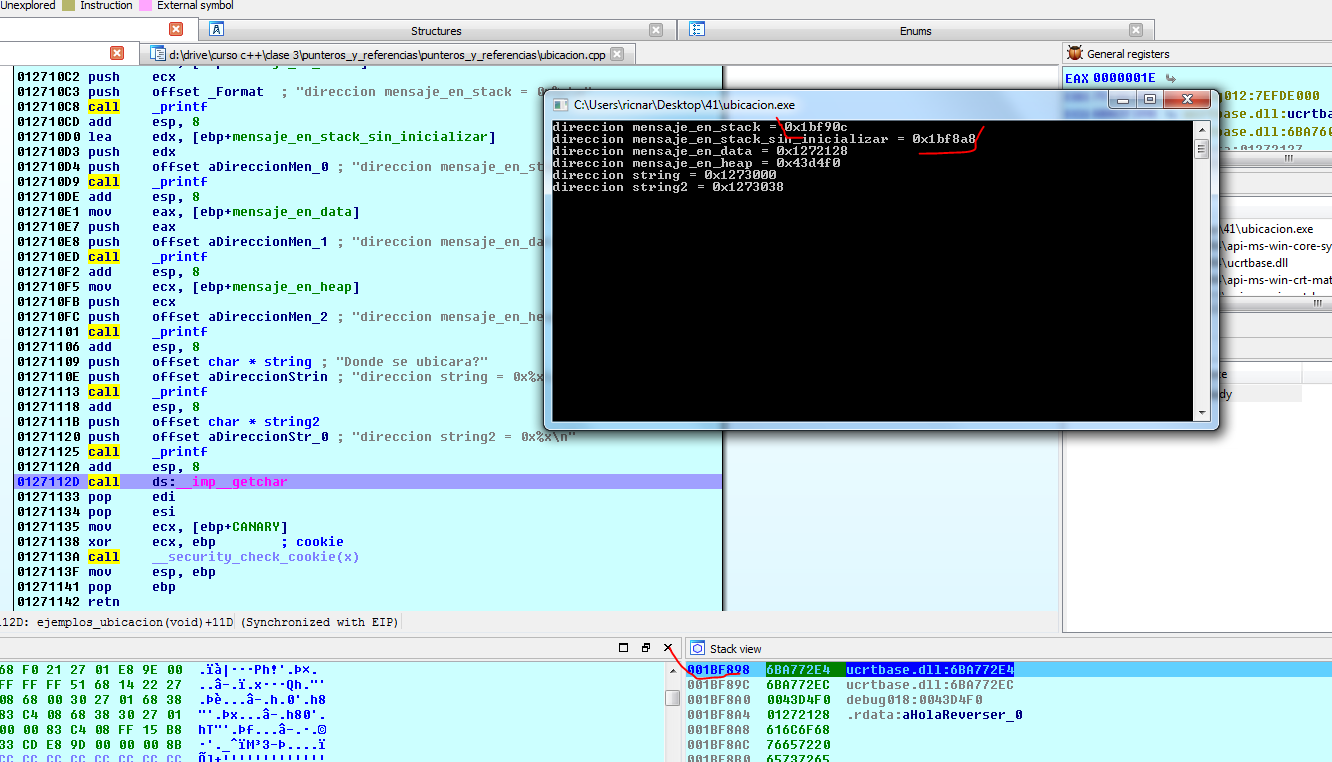Click the ubicacion.exe console title icon
Screen dimensions: 1332x762
[558, 104]
